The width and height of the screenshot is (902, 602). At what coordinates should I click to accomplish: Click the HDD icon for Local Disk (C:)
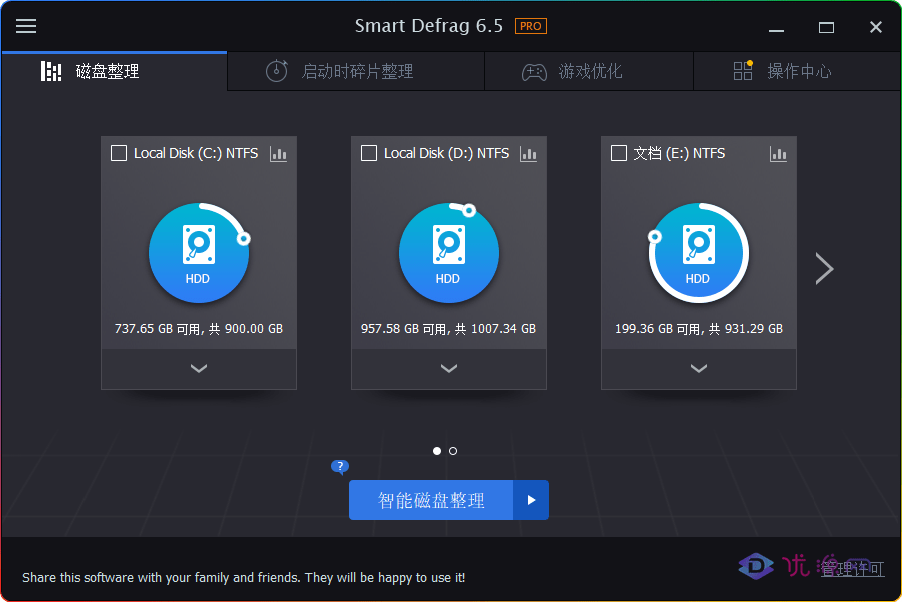[x=198, y=245]
